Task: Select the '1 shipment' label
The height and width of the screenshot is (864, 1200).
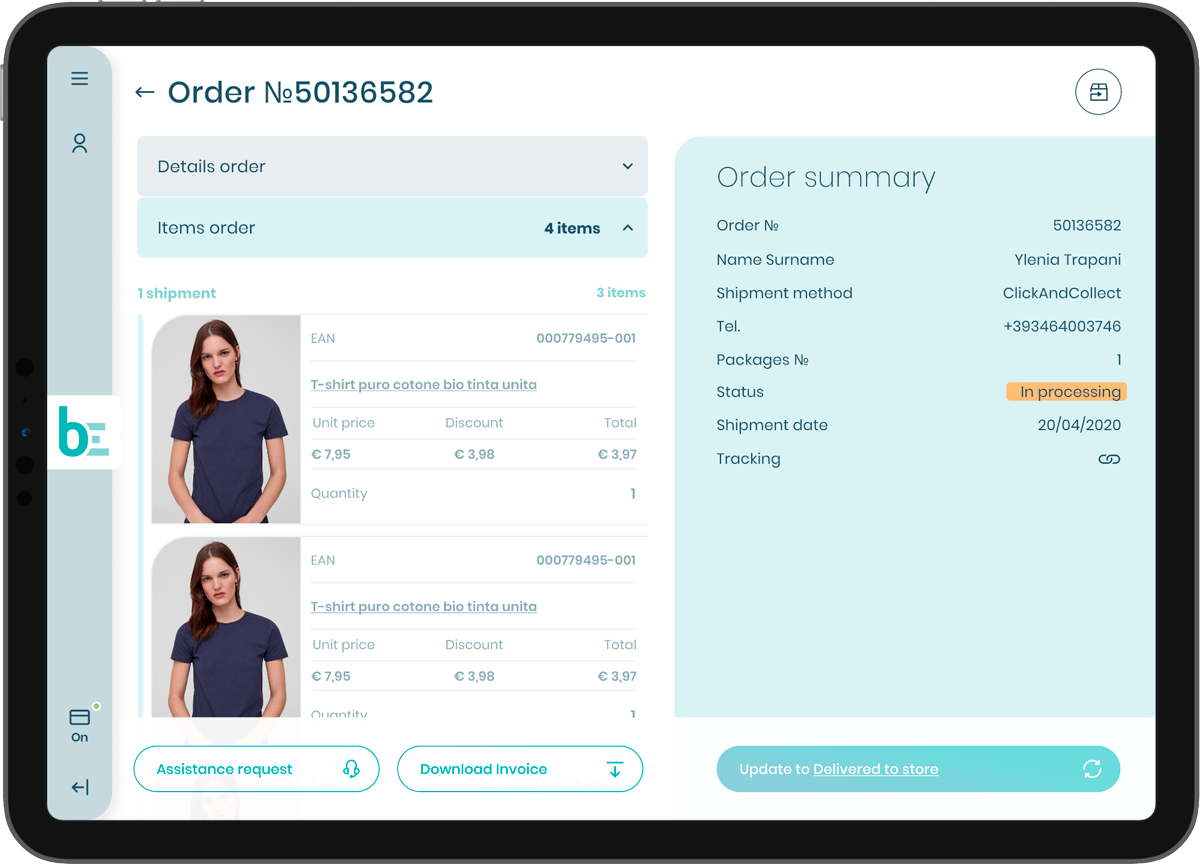Action: [177, 293]
